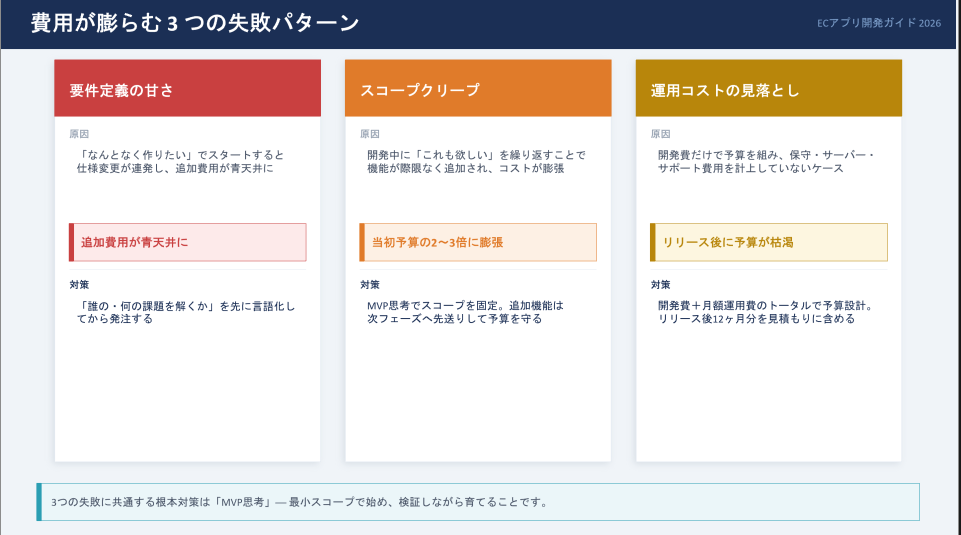Screen dimensions: 961x535
Task: Select the cause text starting 開発中に「これも欲しい」
Action: pos(475,162)
